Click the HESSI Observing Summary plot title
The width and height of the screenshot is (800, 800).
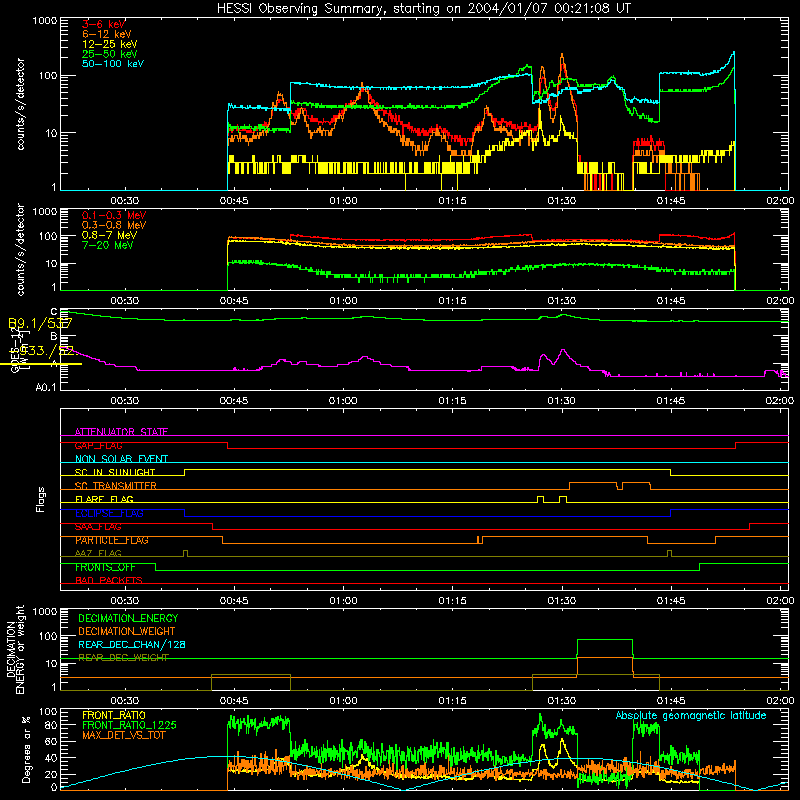pyautogui.click(x=423, y=8)
